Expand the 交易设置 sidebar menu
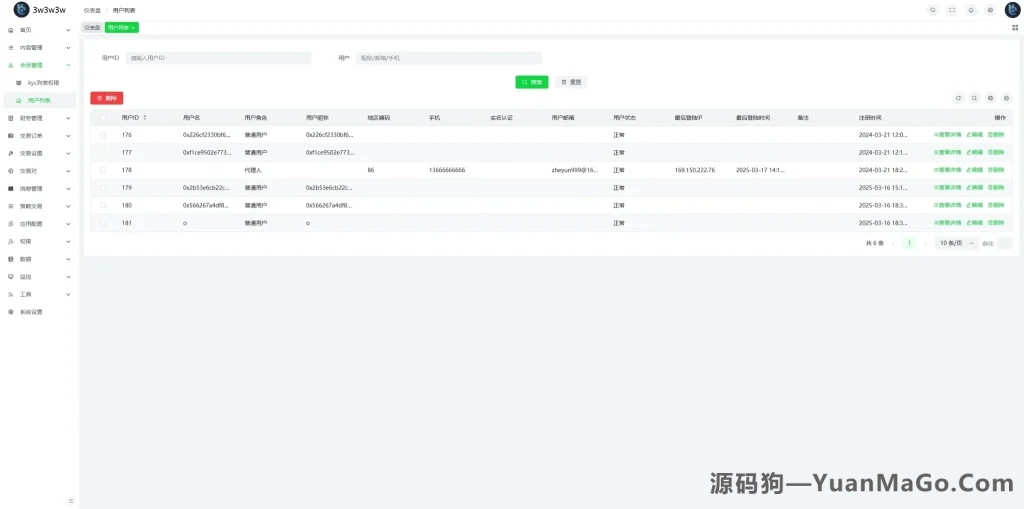The width and height of the screenshot is (1024, 509). [x=39, y=154]
